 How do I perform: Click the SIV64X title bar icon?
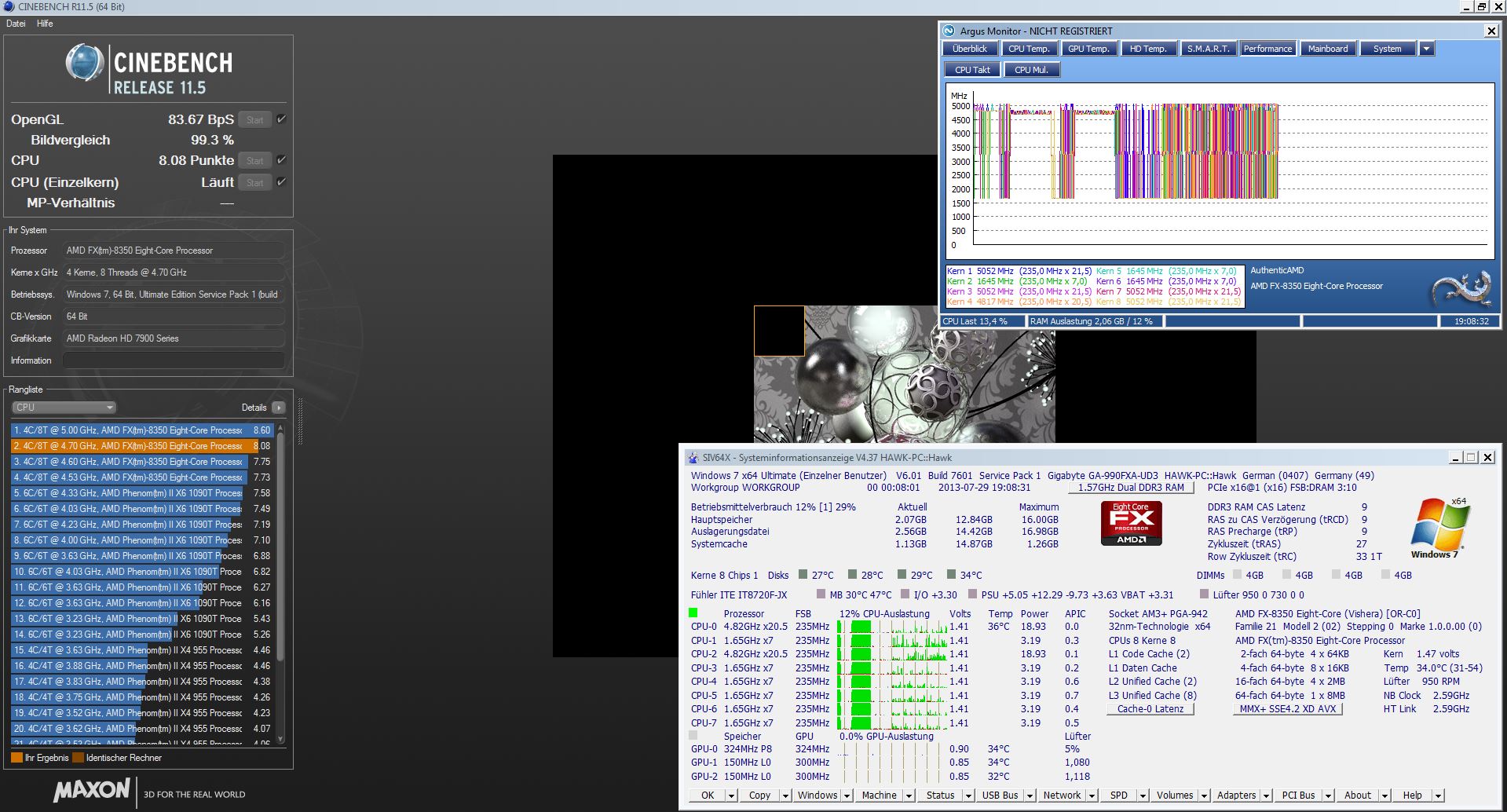[692, 457]
